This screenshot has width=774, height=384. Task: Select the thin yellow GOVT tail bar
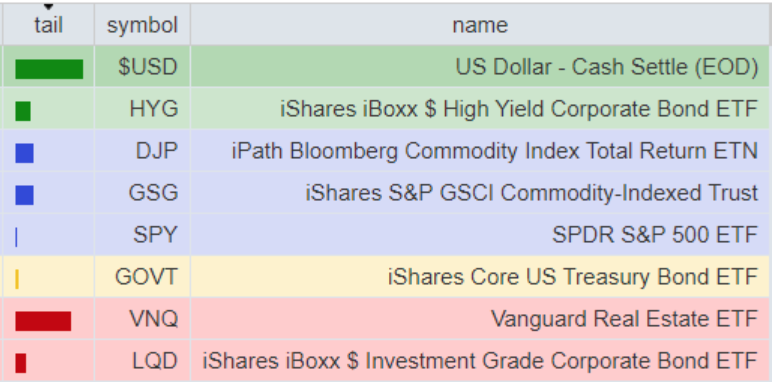point(17,279)
